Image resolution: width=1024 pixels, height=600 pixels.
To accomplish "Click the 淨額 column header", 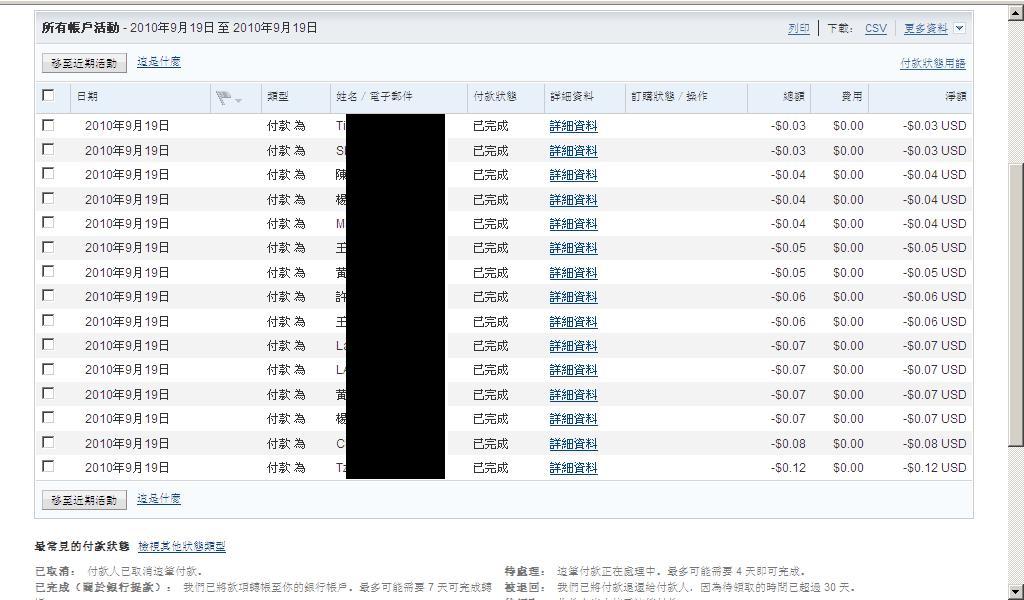I will tap(955, 97).
